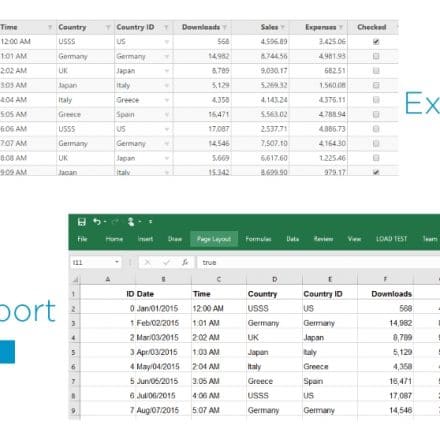This screenshot has width=440, height=440.
Task: Tick the Checked box in 8:08 AM row
Action: (x=376, y=158)
